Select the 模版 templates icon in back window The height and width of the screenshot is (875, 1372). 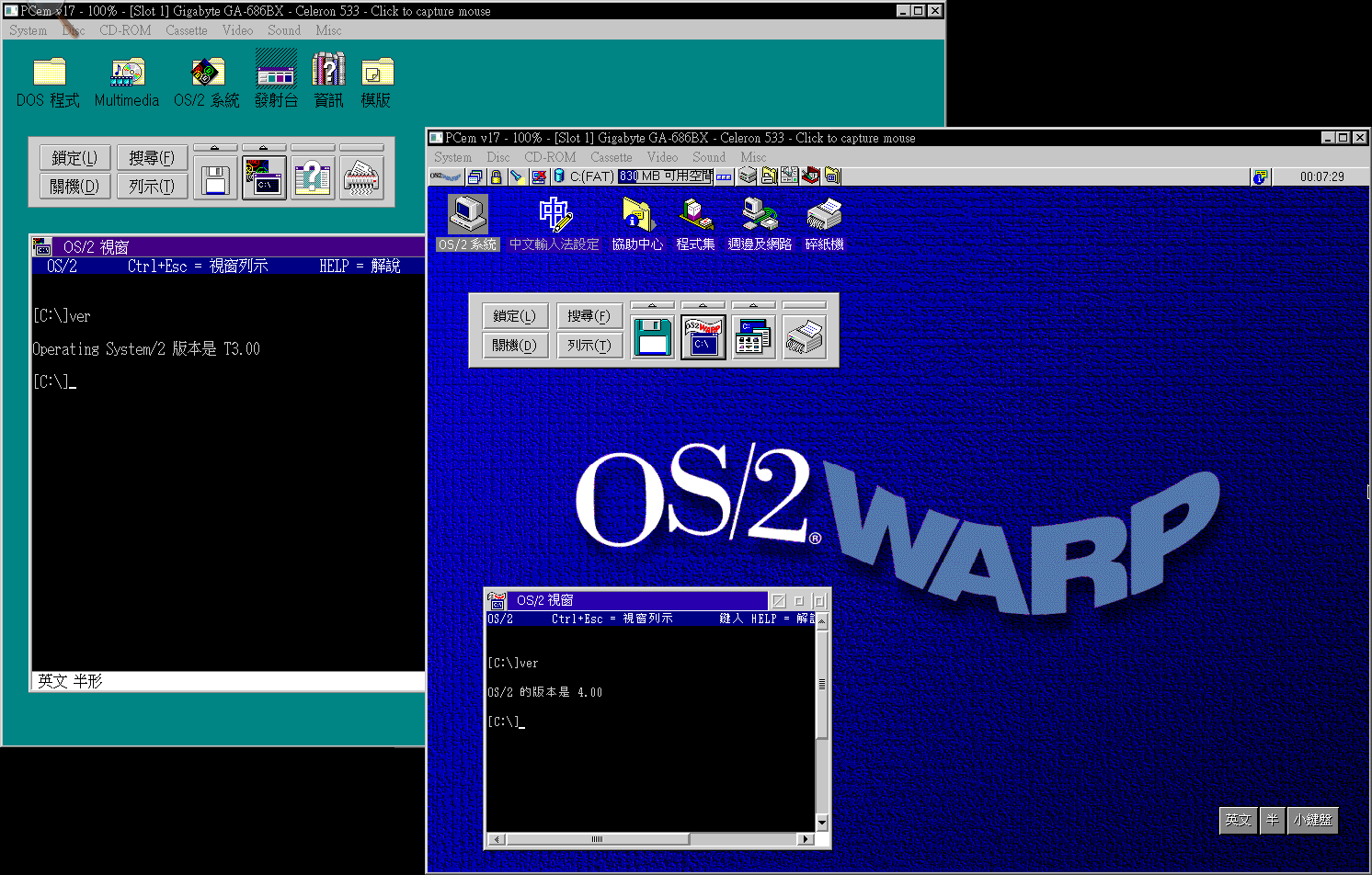[x=376, y=84]
